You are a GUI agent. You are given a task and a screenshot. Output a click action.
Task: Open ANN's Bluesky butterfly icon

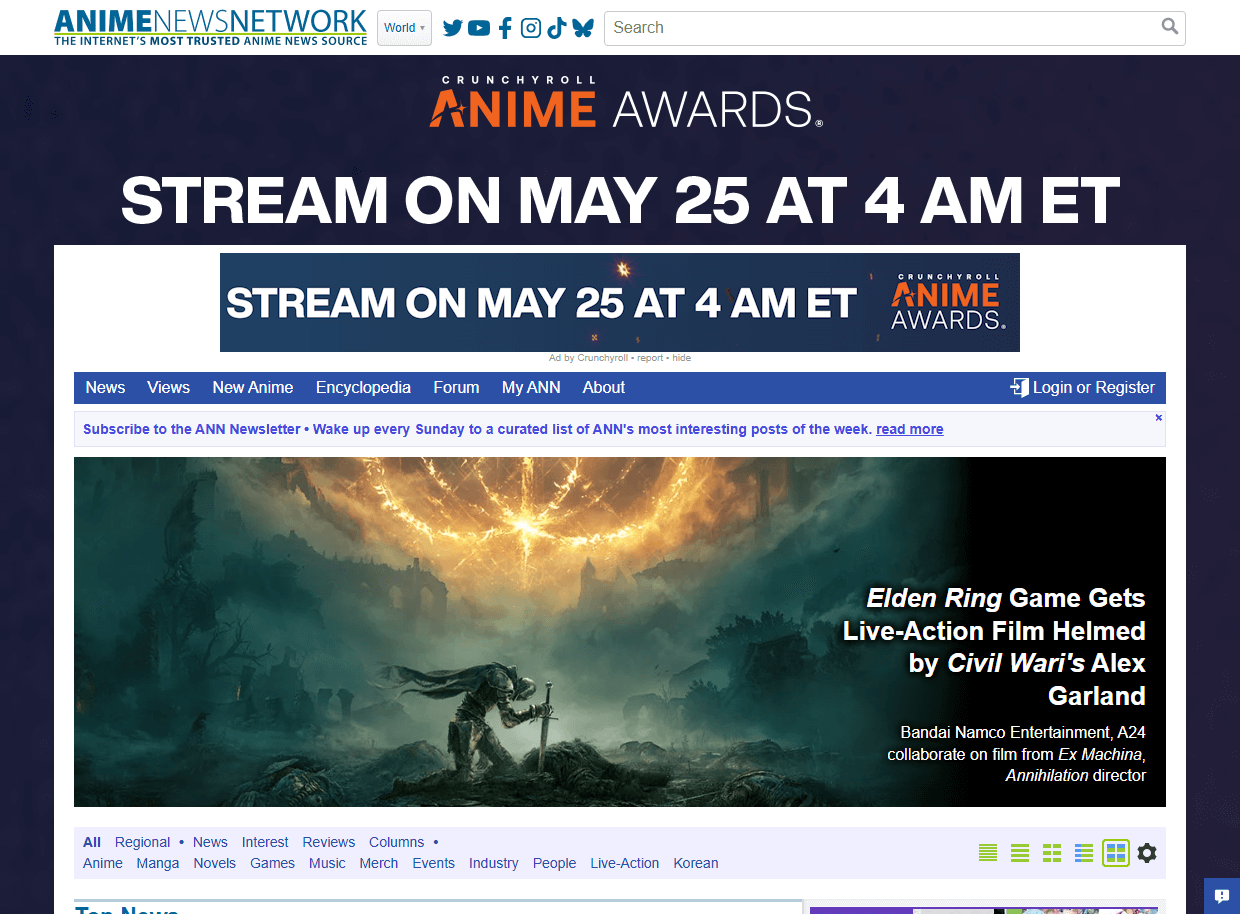583,28
